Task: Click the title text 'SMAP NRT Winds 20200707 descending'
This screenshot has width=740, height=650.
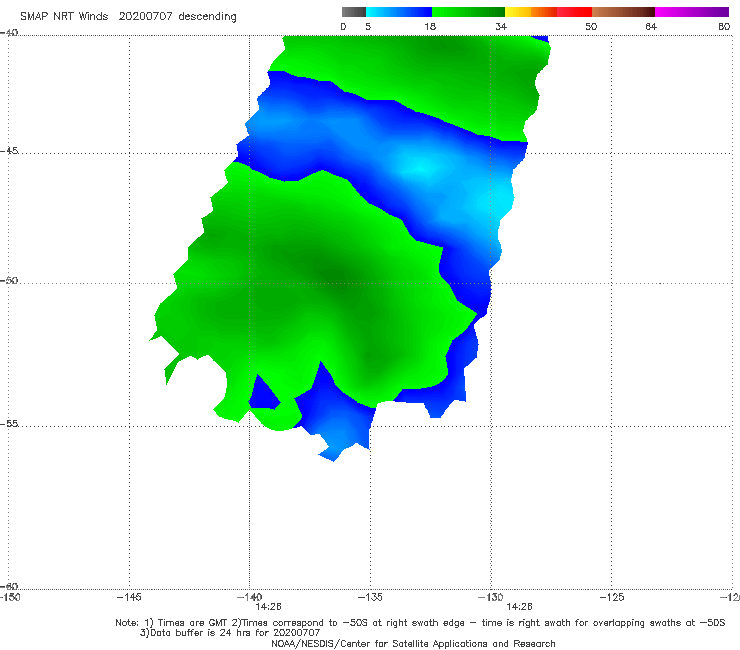Action: point(128,17)
